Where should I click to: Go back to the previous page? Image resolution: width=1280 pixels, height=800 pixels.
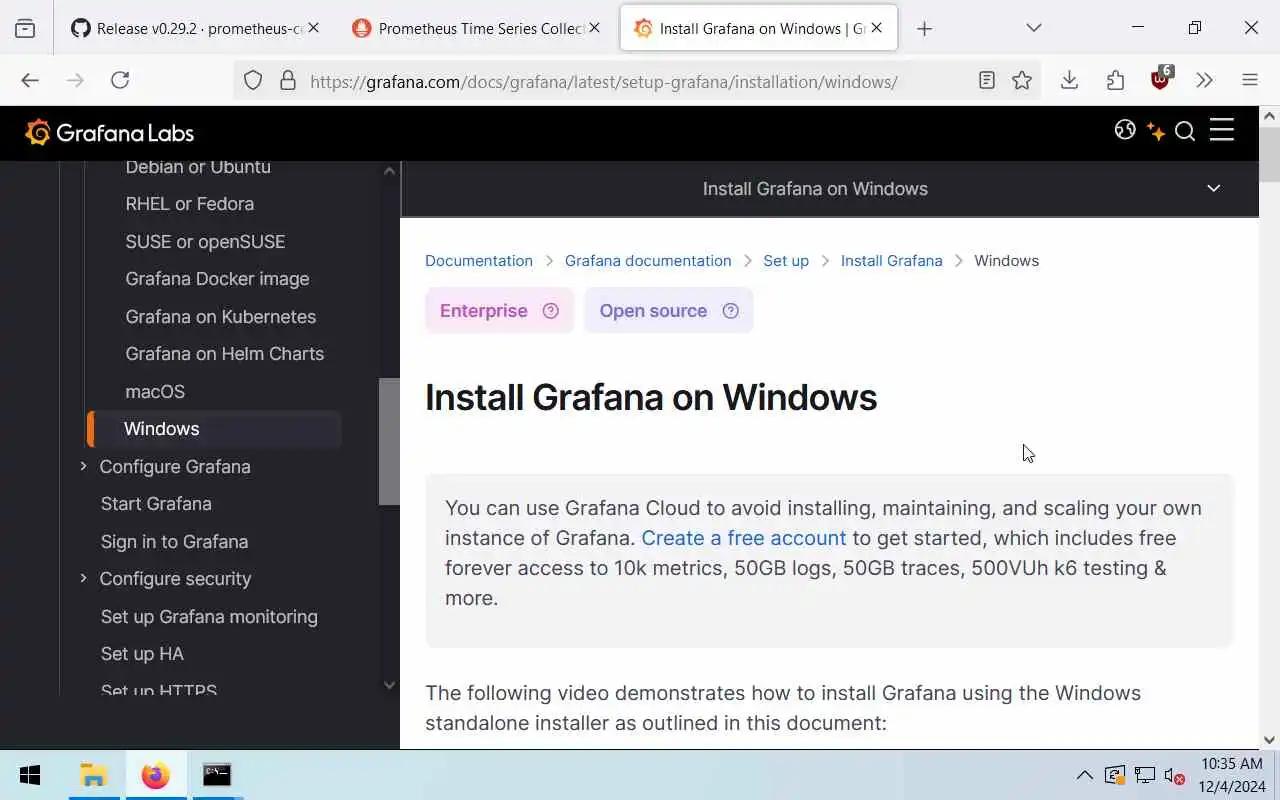click(x=30, y=80)
